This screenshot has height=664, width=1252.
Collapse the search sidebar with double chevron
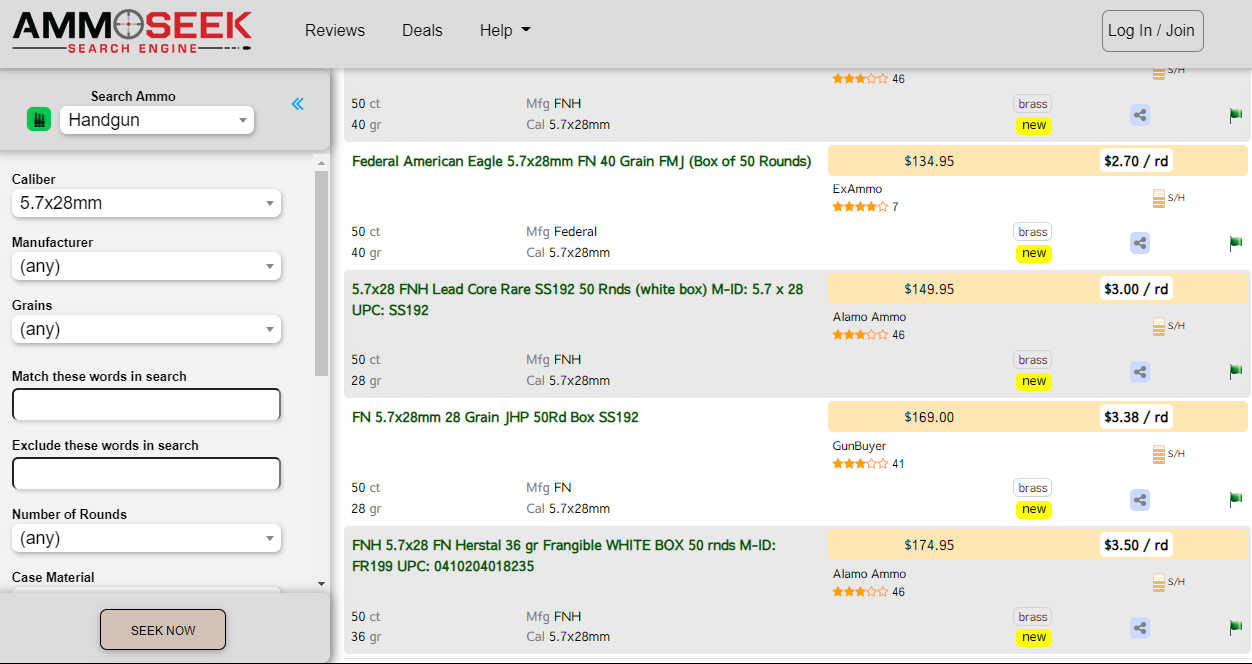pyautogui.click(x=297, y=104)
